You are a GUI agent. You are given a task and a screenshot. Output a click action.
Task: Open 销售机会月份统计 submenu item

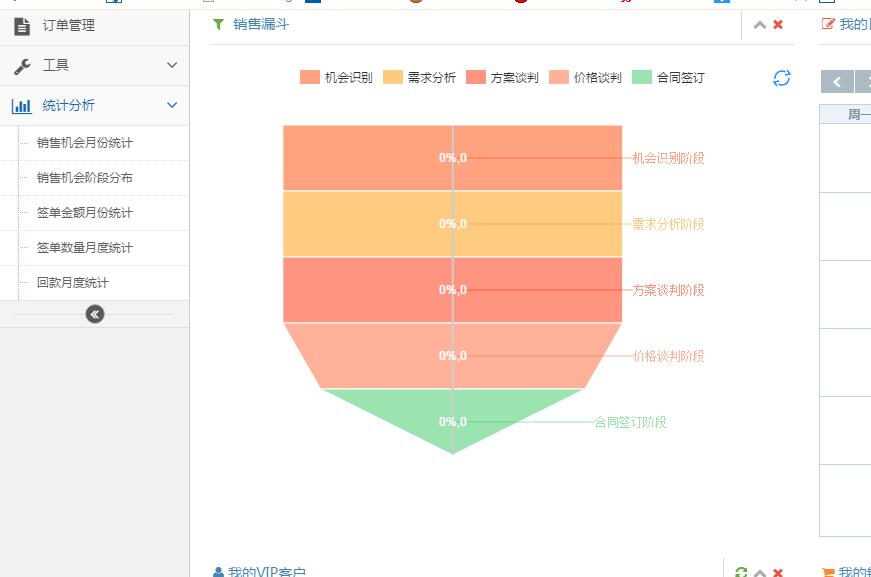click(85, 143)
